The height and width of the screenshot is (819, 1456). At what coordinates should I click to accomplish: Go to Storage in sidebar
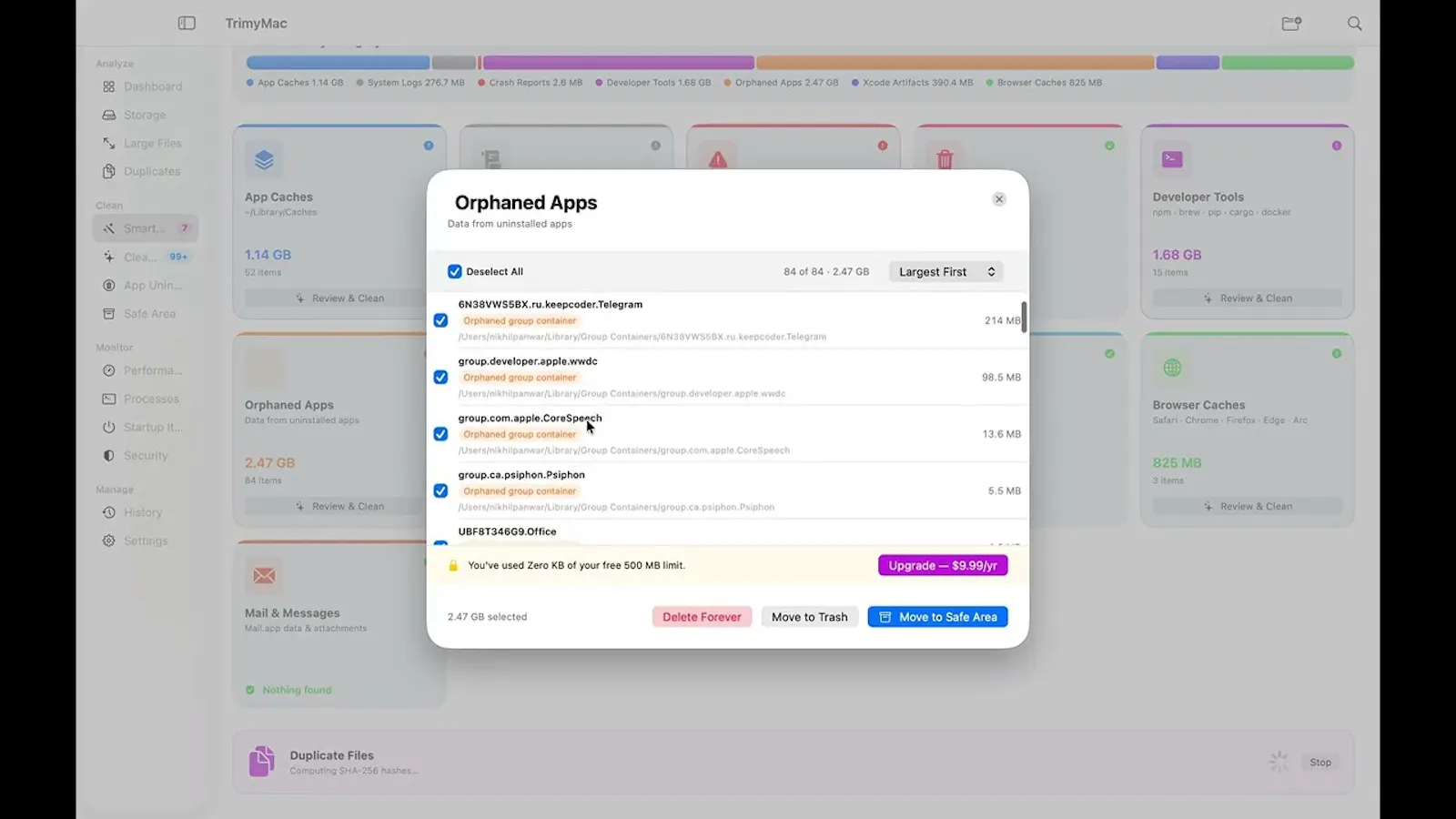tap(145, 115)
